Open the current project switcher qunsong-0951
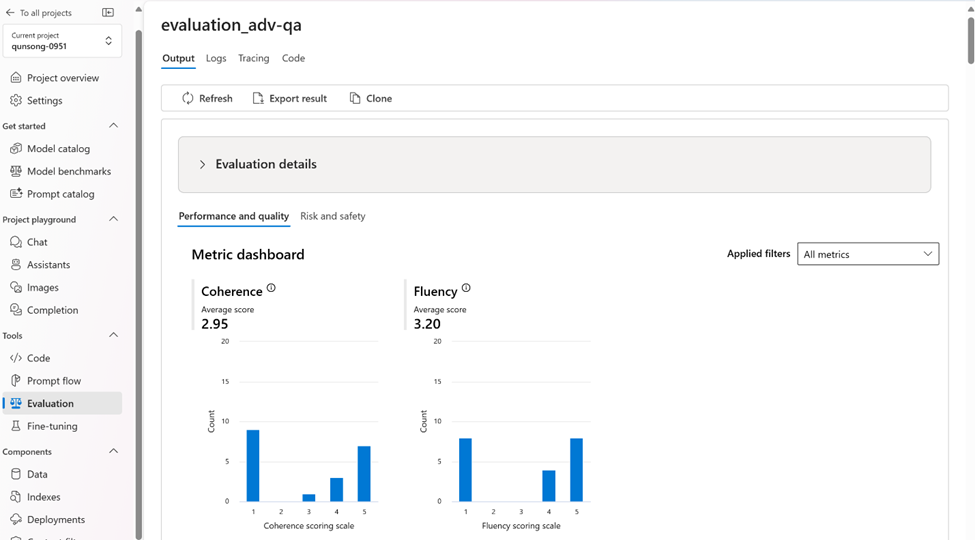This screenshot has width=975, height=540. tap(62, 41)
